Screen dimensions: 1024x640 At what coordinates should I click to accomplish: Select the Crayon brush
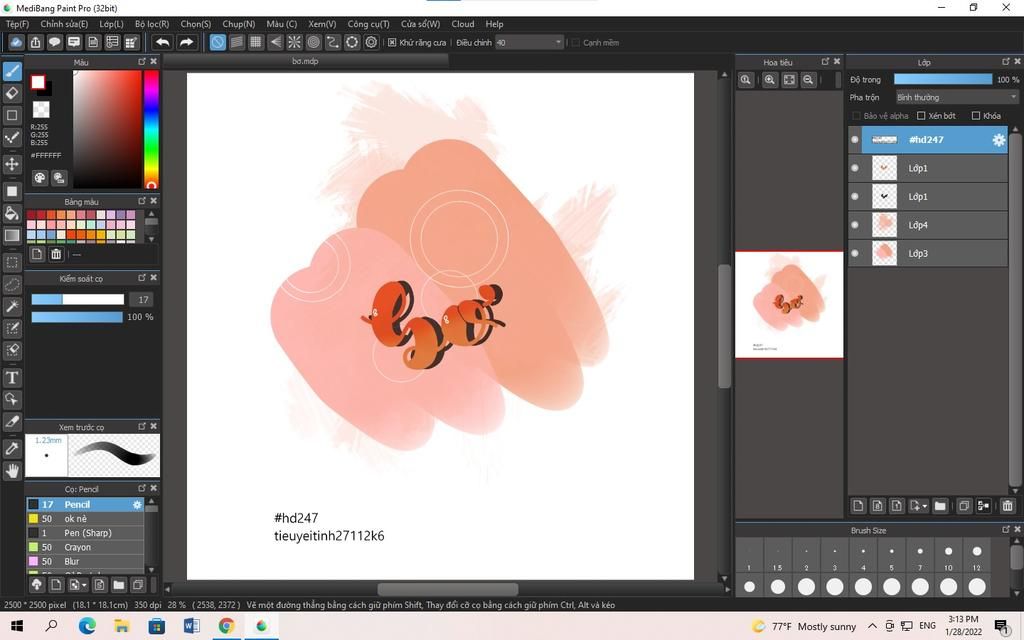pos(85,547)
